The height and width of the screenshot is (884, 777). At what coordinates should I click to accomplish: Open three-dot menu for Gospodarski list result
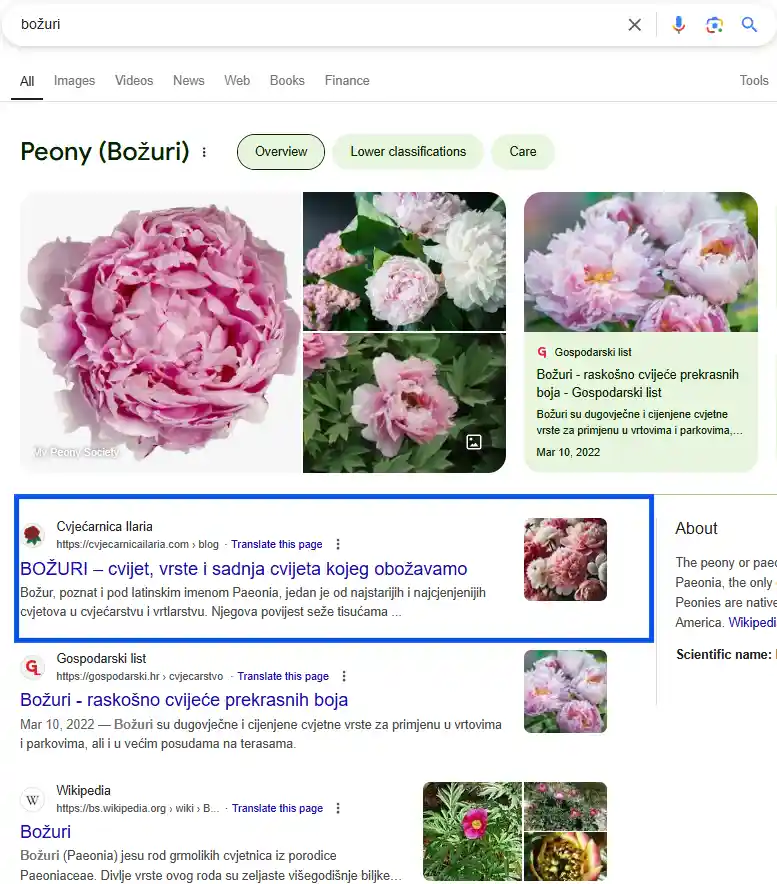[344, 677]
